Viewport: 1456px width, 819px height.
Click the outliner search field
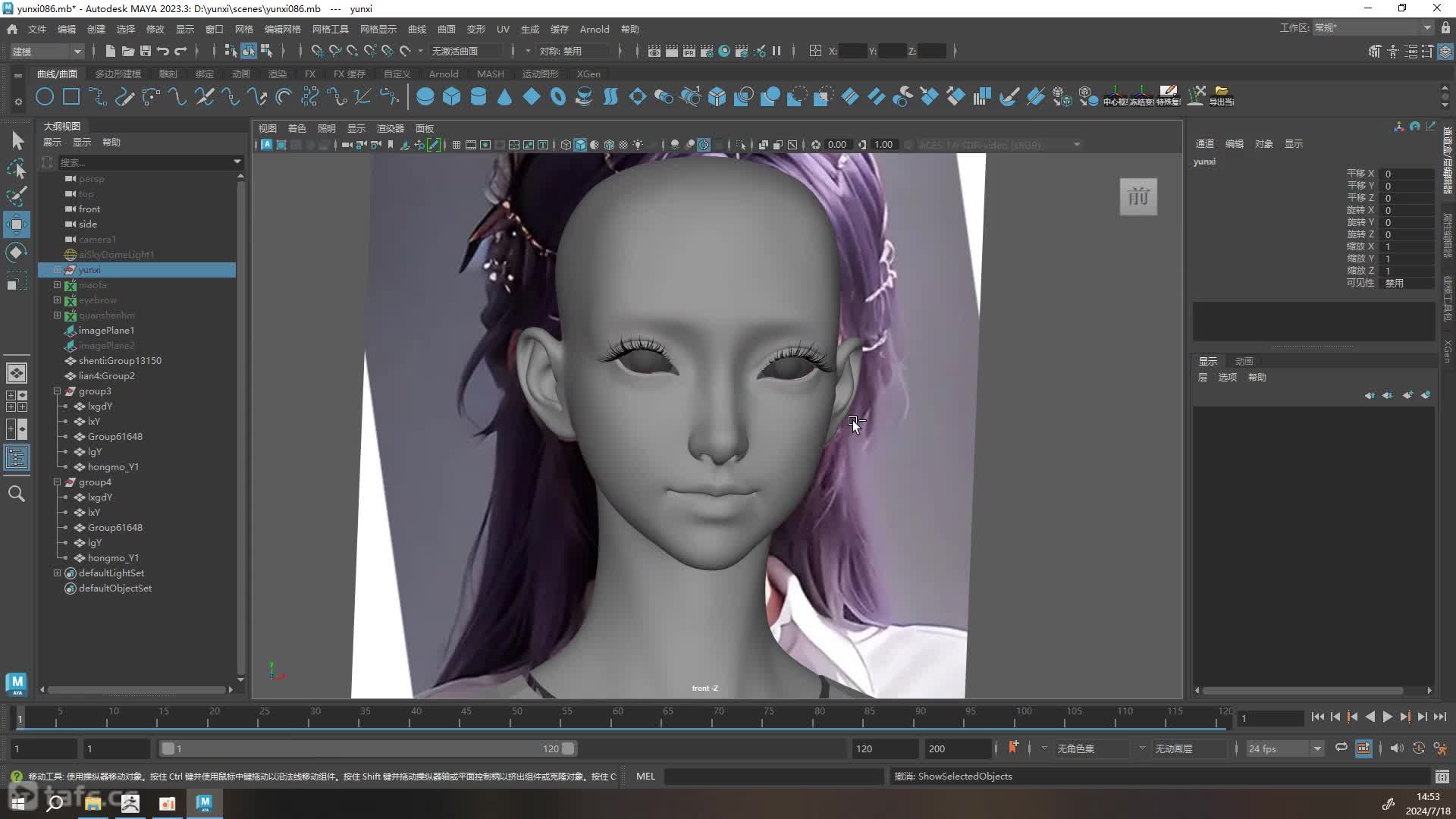(144, 162)
